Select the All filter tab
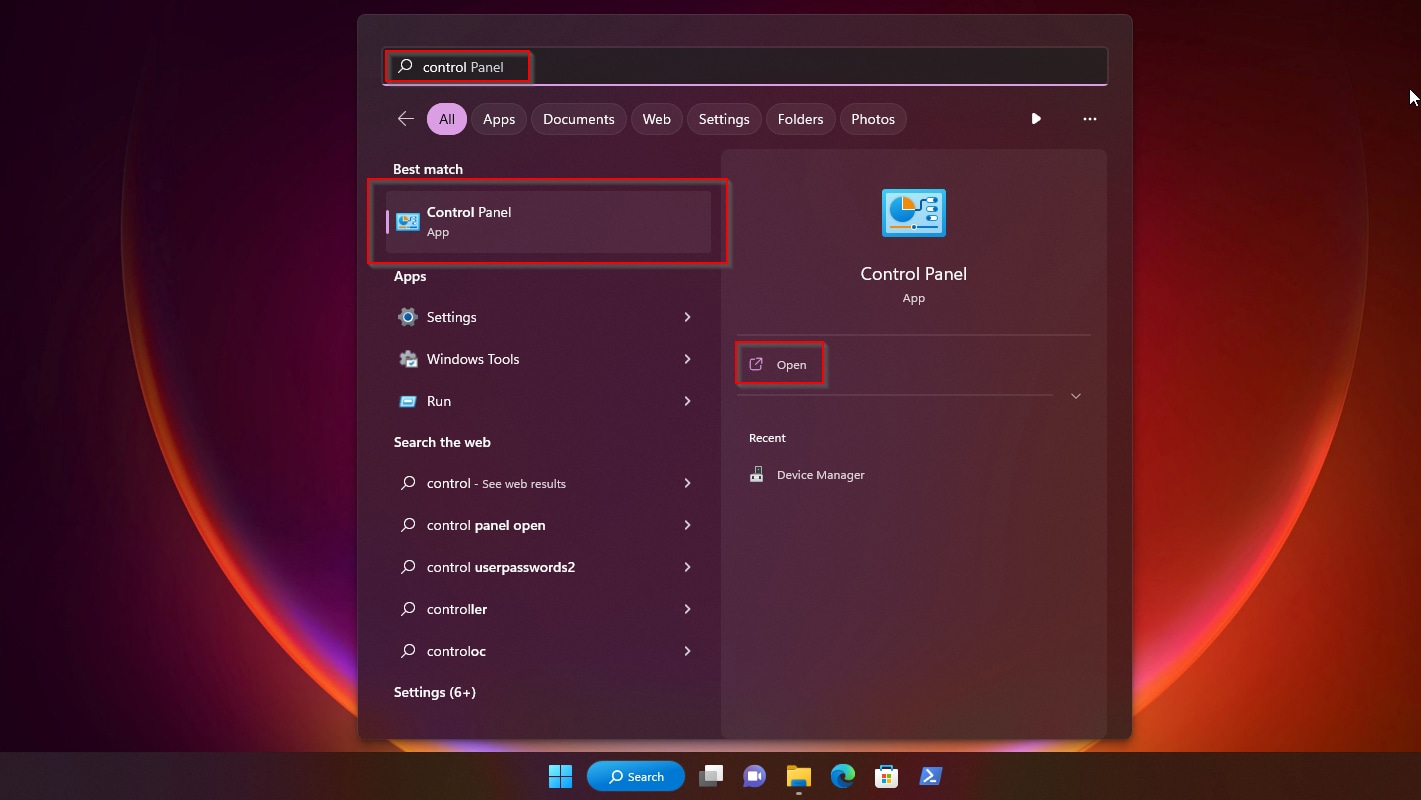 coord(446,119)
